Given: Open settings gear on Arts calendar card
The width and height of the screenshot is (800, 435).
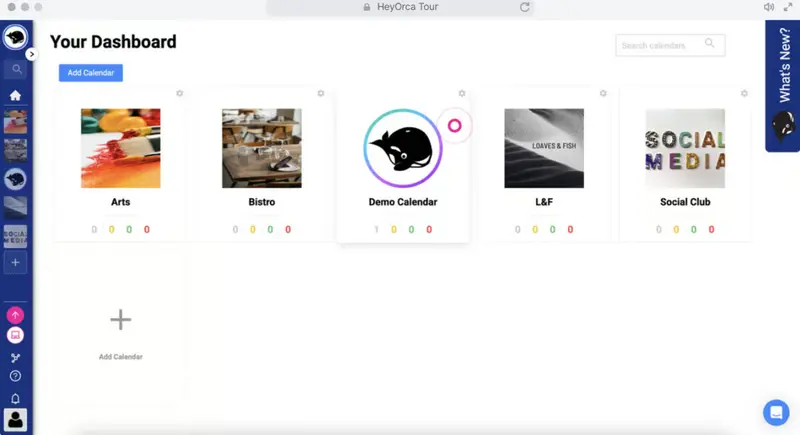Looking at the screenshot, I should pyautogui.click(x=180, y=93).
